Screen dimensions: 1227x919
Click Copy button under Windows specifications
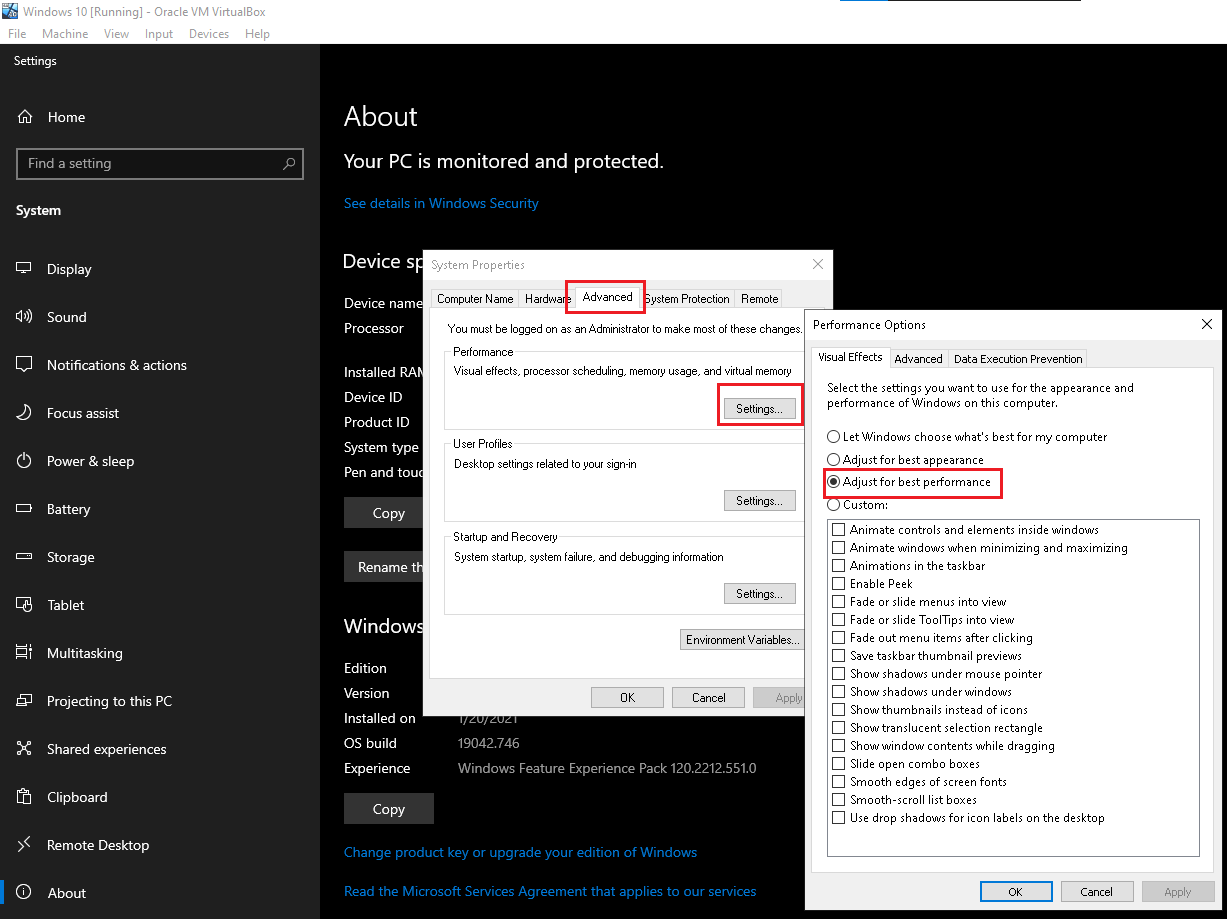389,809
